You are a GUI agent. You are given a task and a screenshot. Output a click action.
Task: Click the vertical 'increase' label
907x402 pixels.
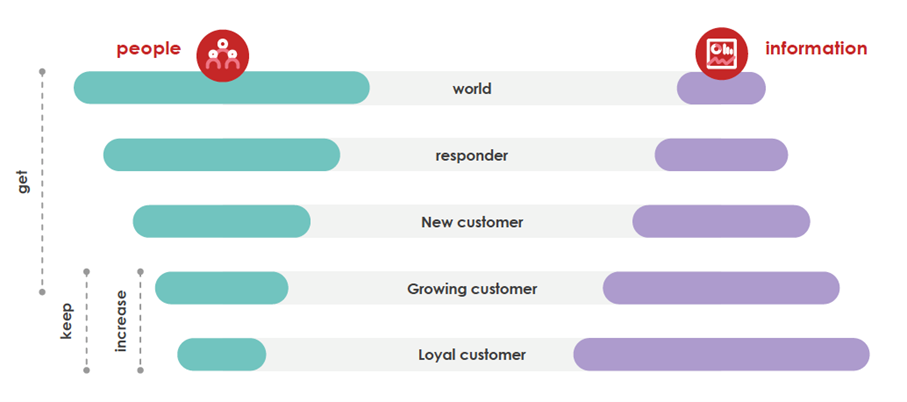(x=121, y=321)
